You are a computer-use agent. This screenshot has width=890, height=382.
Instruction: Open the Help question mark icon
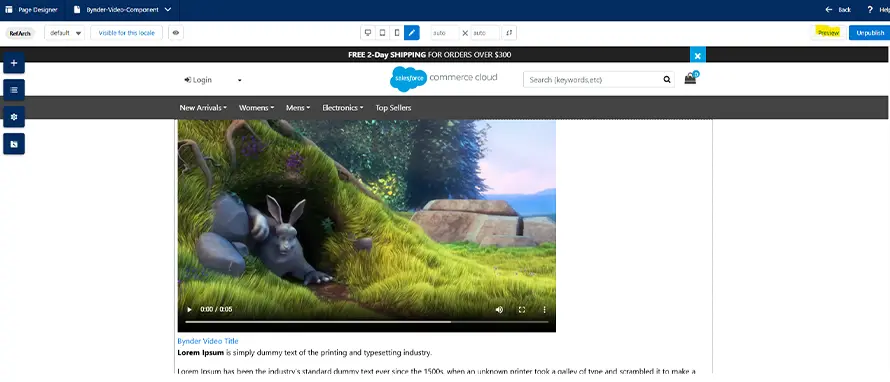(870, 10)
